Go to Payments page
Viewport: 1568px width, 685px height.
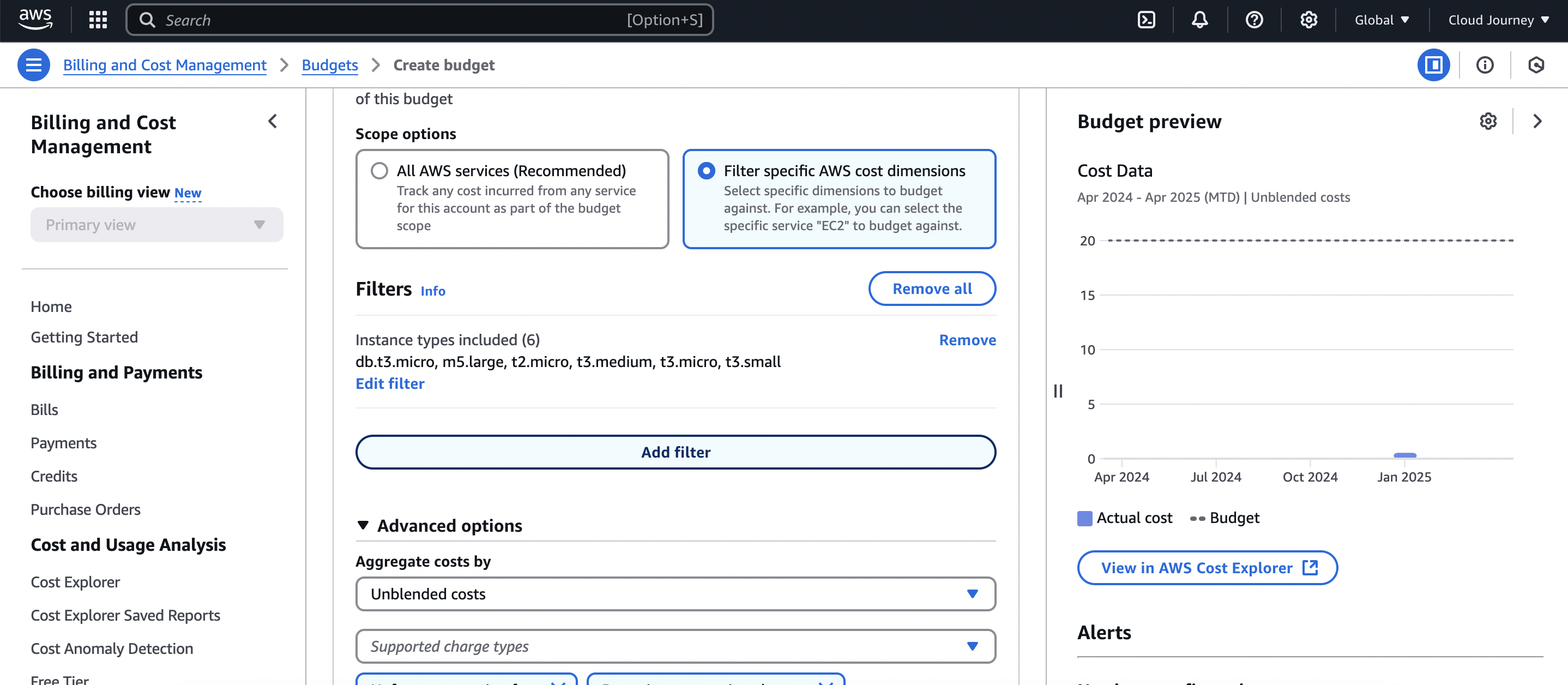pyautogui.click(x=63, y=443)
